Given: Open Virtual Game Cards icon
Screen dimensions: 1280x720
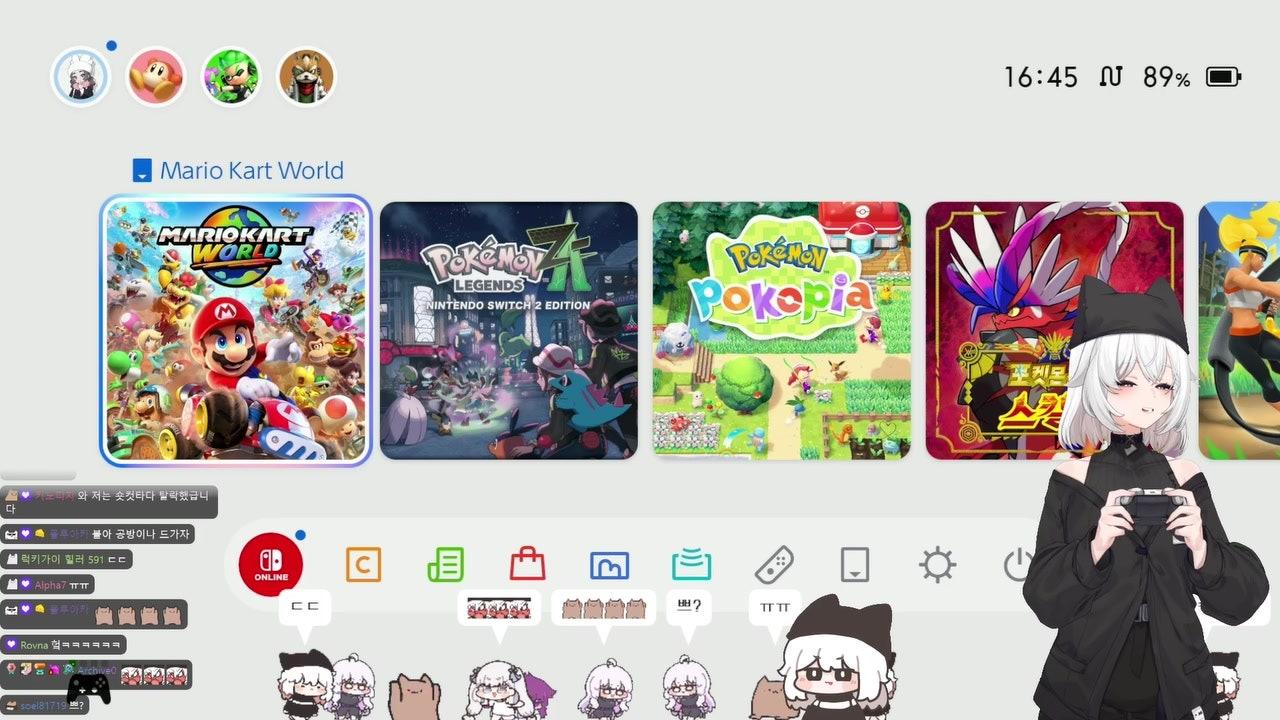Looking at the screenshot, I should [855, 566].
